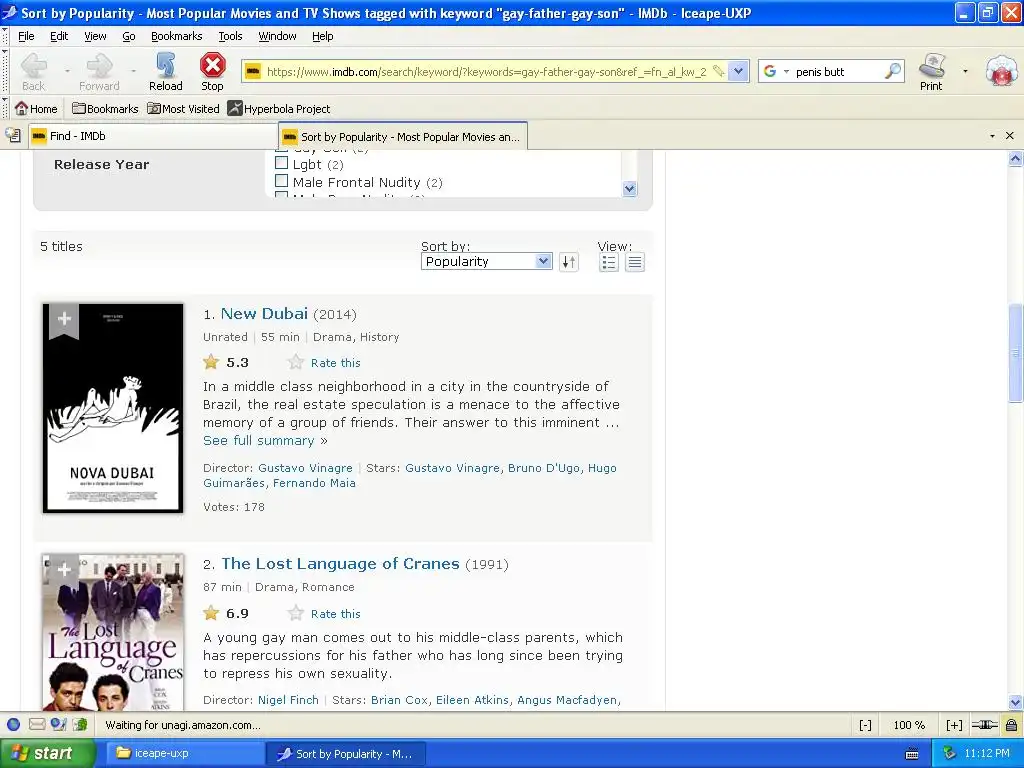
Task: Click the magnifying glass search icon
Action: pos(893,71)
